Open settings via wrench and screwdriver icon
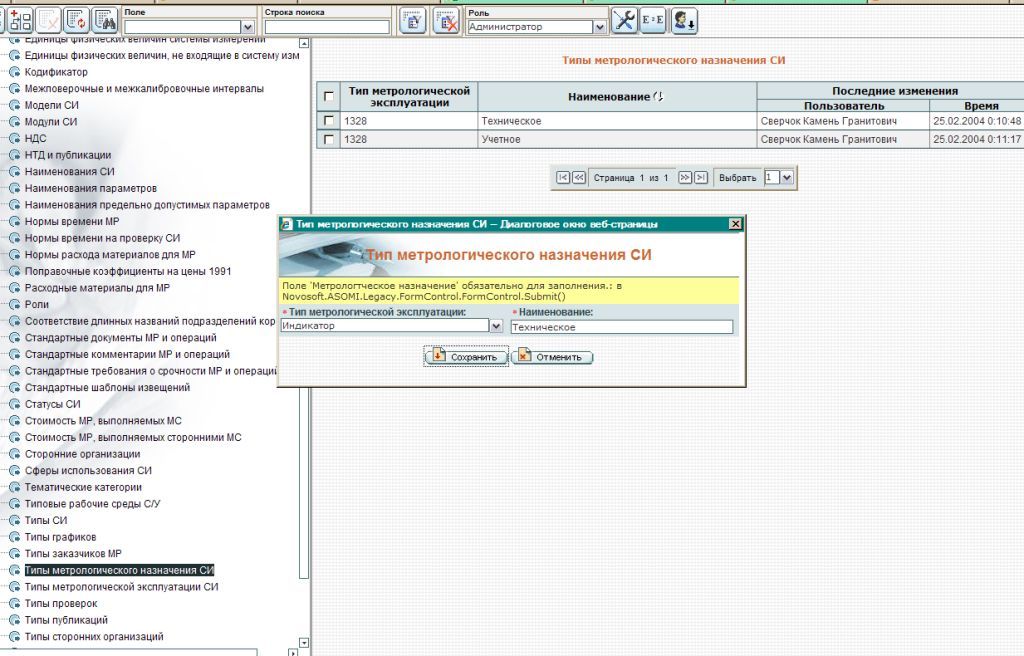 (x=624, y=20)
